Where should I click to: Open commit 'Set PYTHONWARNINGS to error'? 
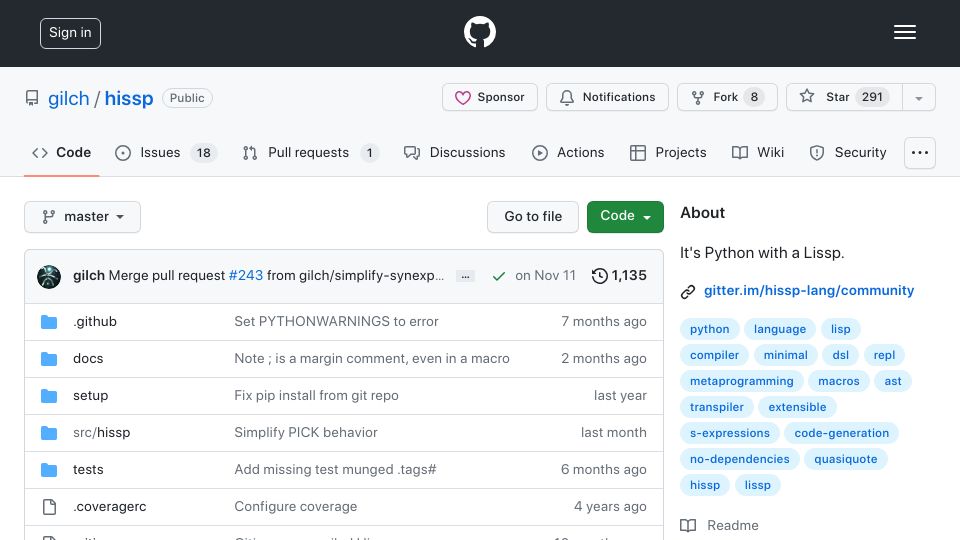tap(336, 321)
